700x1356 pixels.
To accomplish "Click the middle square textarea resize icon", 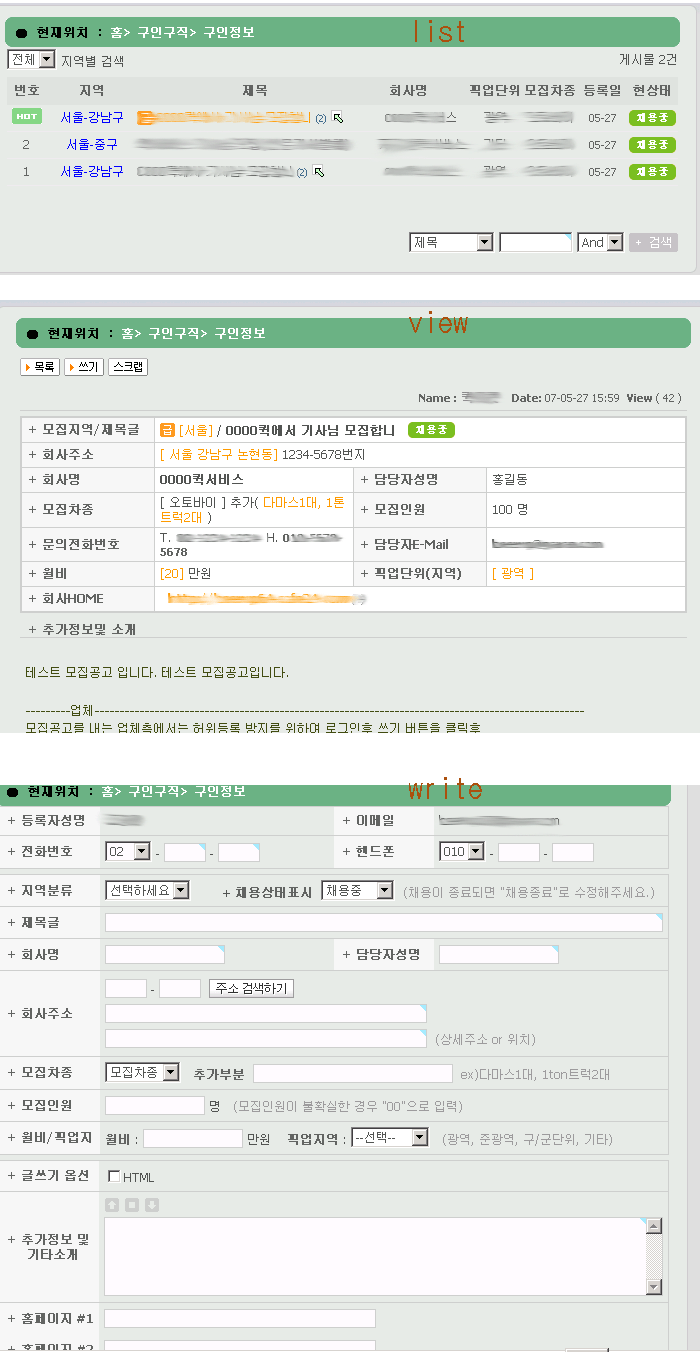I will click(x=132, y=1205).
